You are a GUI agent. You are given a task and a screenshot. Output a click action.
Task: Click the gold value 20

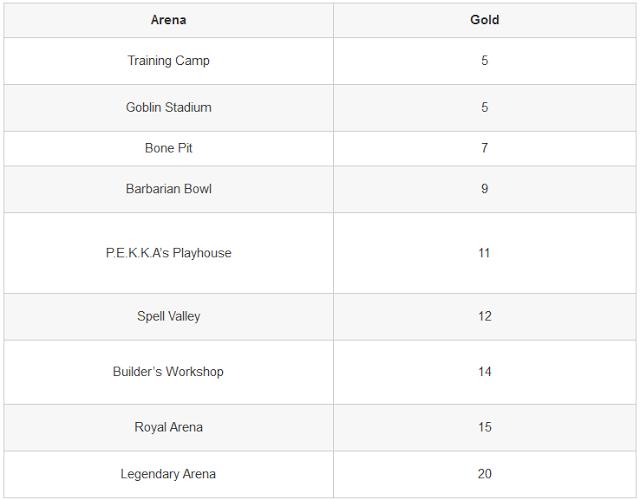(484, 474)
